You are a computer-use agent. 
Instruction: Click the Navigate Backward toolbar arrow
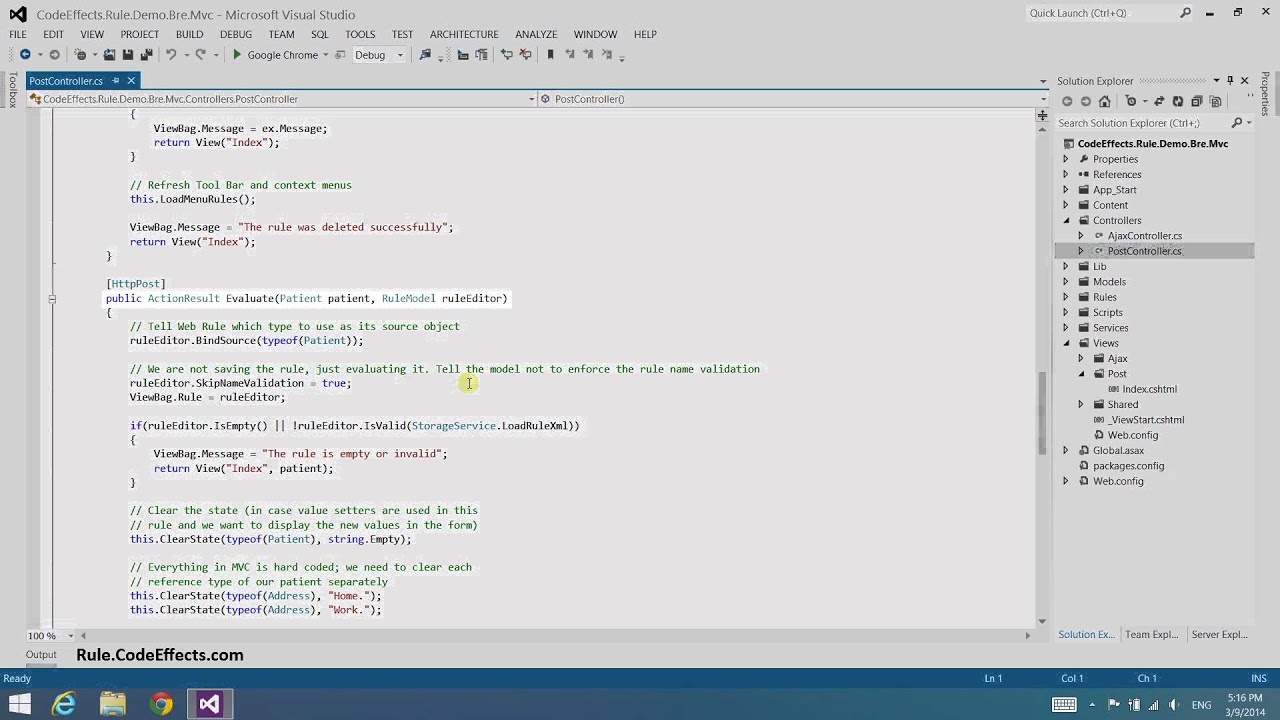(25, 55)
